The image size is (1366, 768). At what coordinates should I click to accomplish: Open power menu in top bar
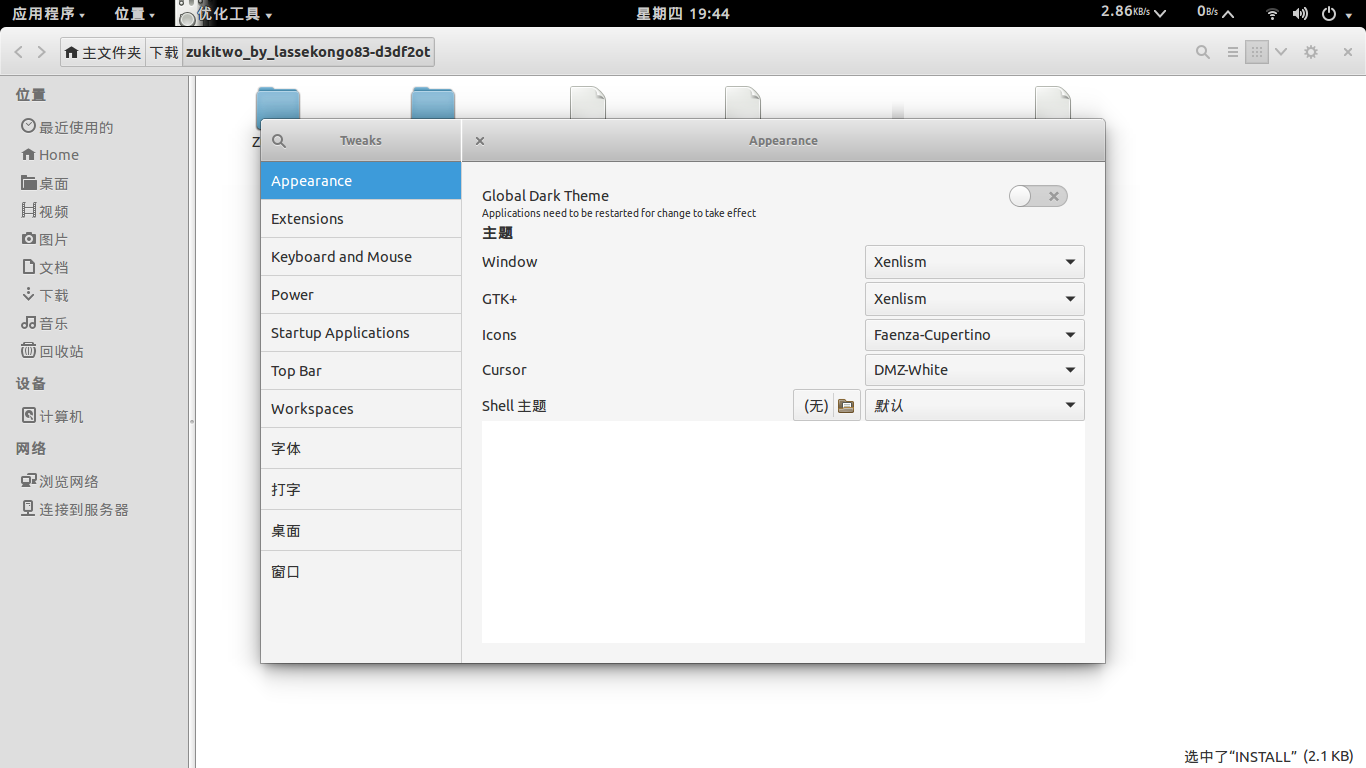pyautogui.click(x=1336, y=14)
